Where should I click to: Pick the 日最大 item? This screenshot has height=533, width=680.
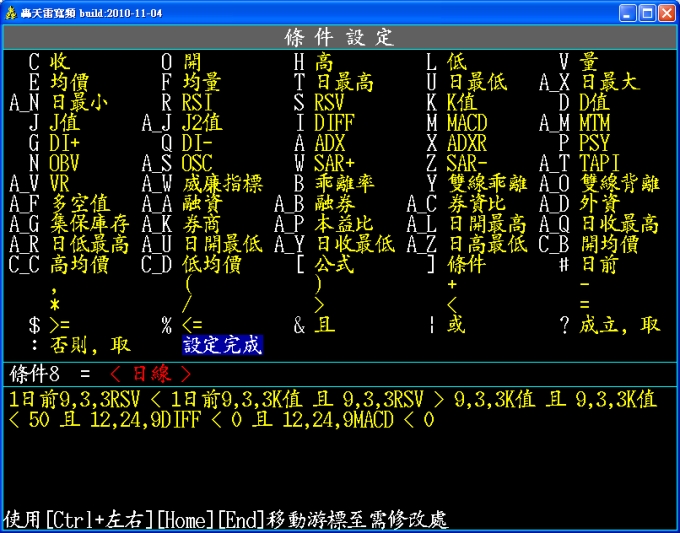[610, 82]
